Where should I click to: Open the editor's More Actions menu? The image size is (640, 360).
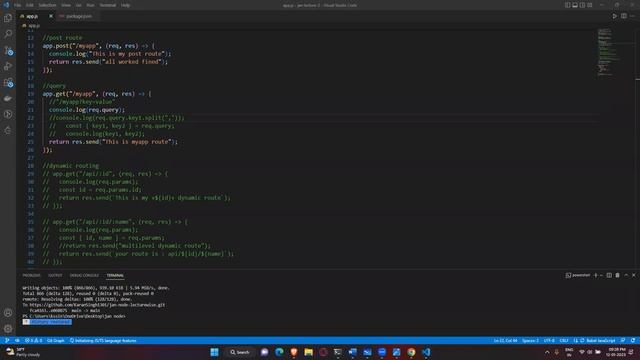point(633,16)
